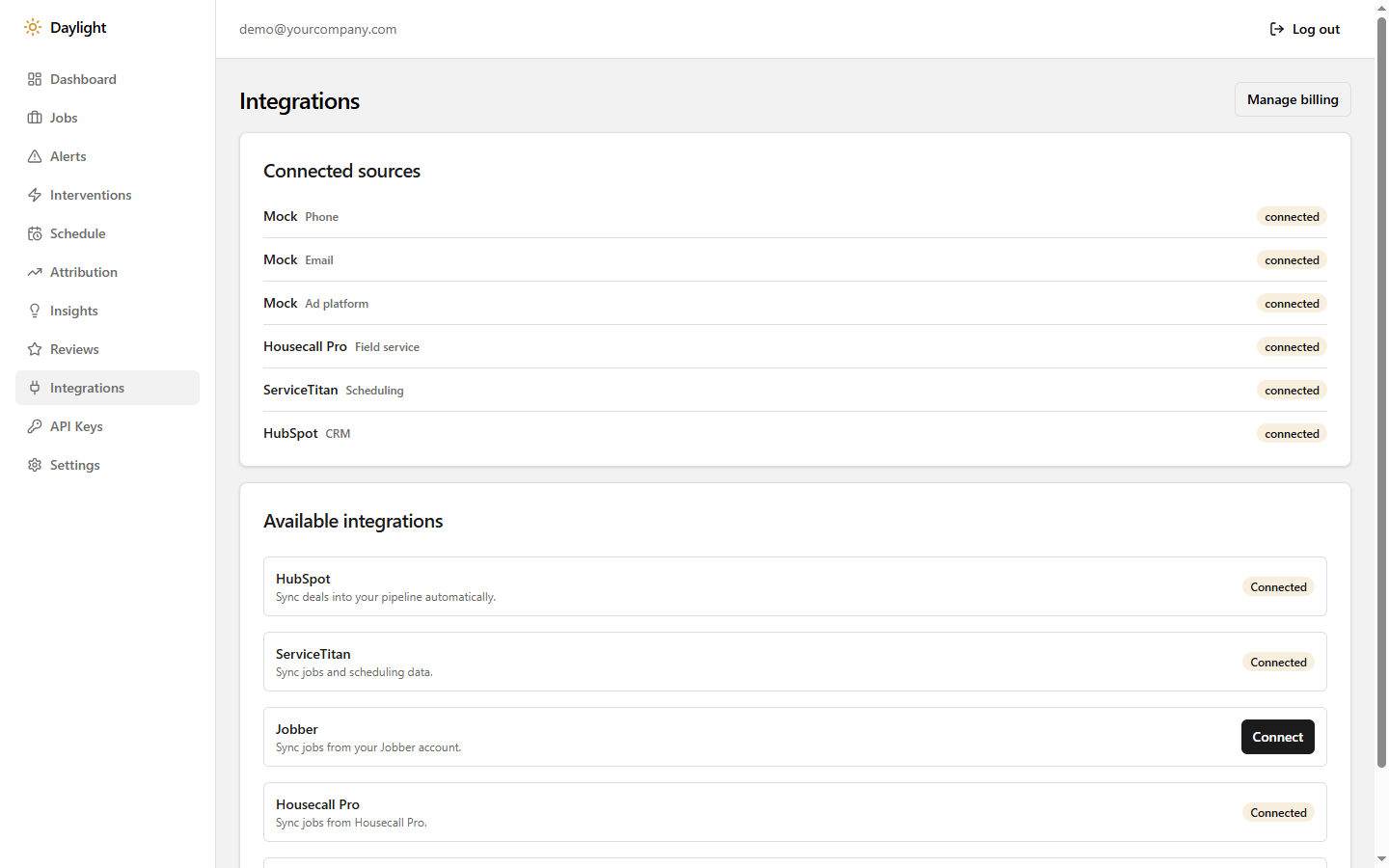Click the Schedule calendar icon

click(x=35, y=233)
